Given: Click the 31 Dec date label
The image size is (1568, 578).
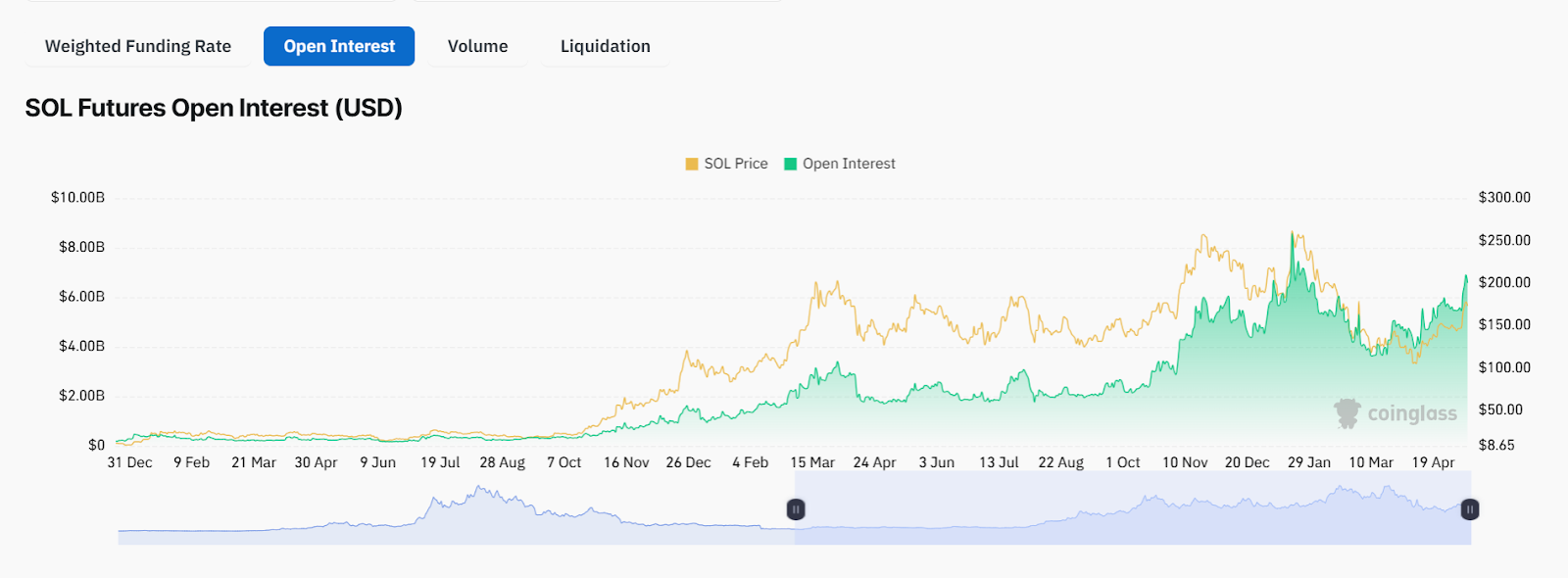Looking at the screenshot, I should (x=129, y=462).
